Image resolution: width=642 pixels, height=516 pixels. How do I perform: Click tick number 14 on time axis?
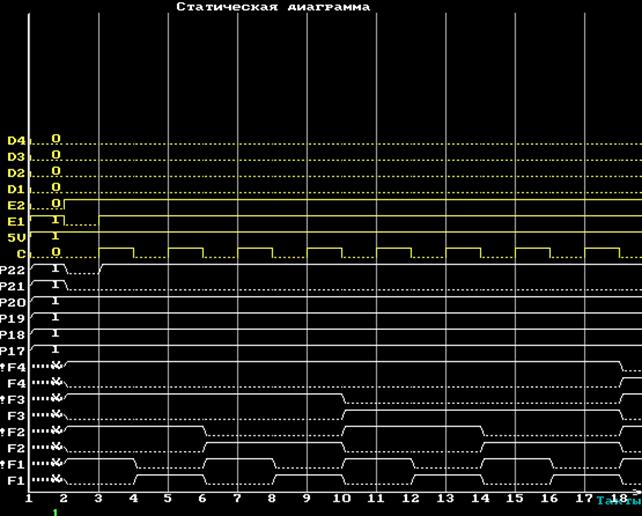480,498
